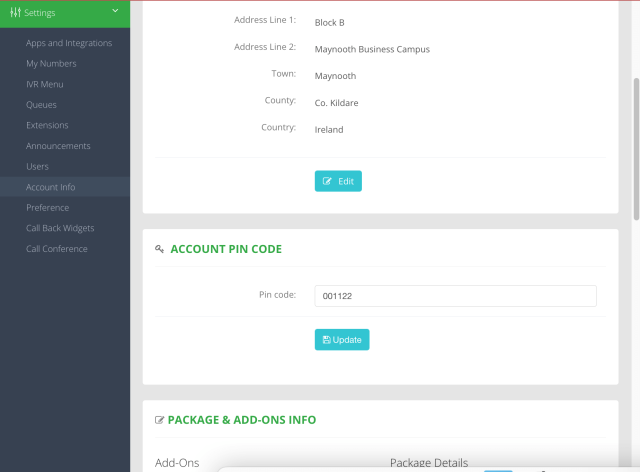The image size is (640, 472).
Task: Click the edit icon beside Package & Add-Ons Info
Action: (x=160, y=420)
